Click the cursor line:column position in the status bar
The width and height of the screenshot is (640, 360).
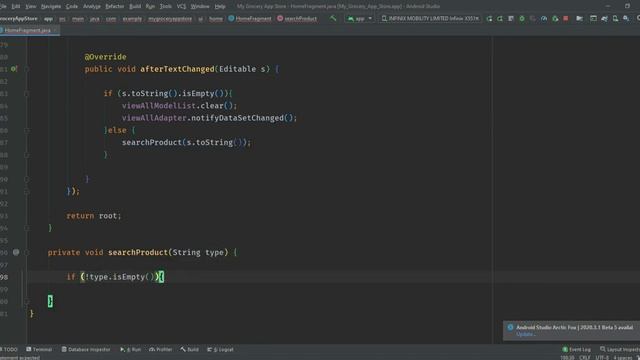[567, 358]
